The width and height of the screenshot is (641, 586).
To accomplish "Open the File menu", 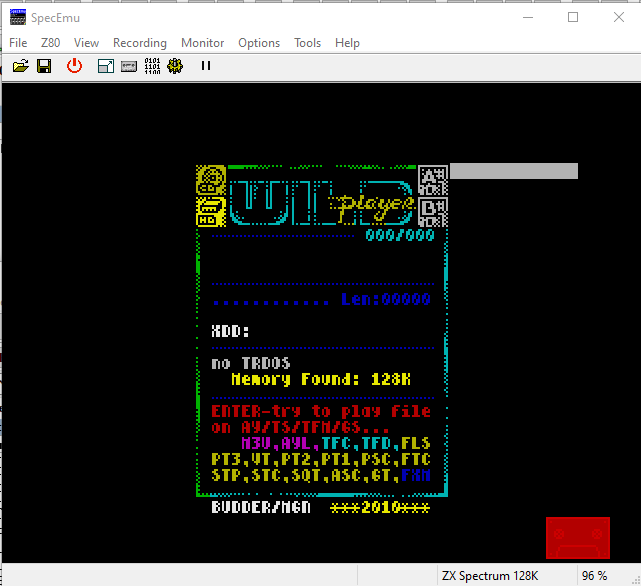I will click(x=18, y=43).
